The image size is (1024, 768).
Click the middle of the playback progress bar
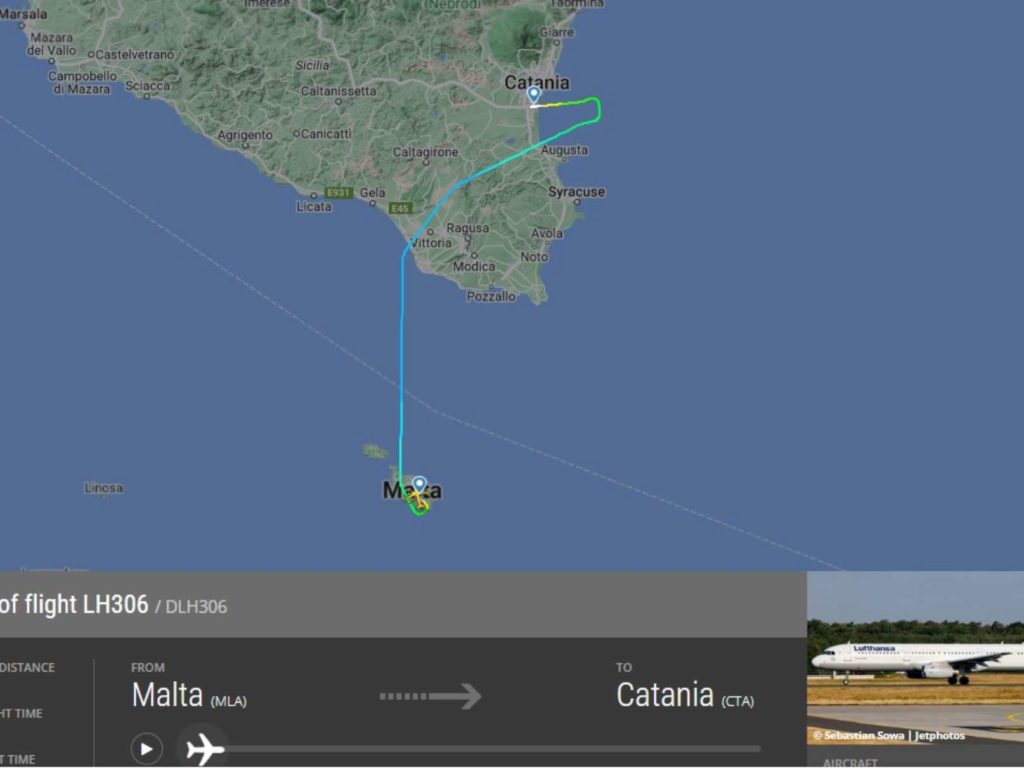coord(493,748)
